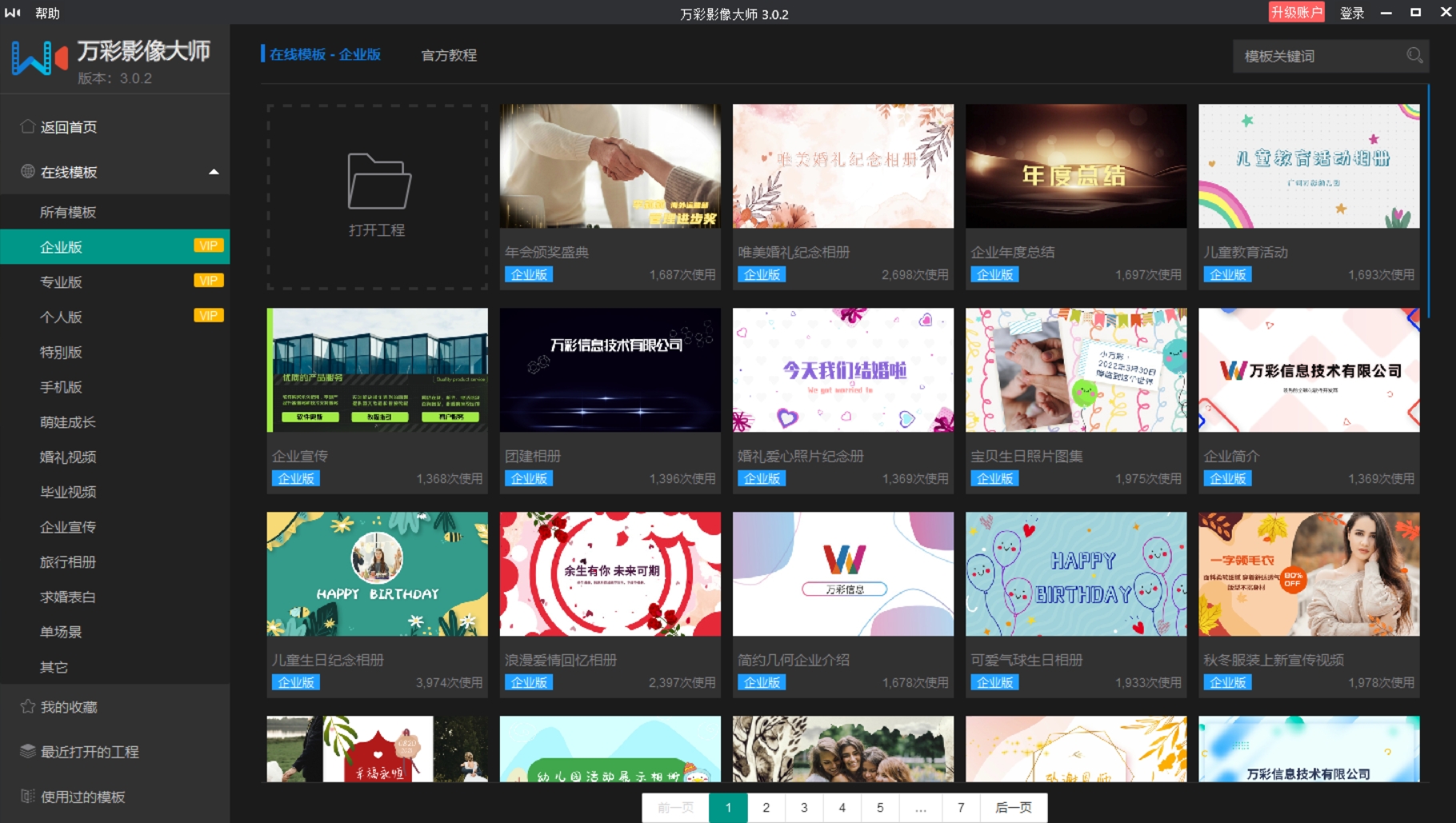Open the 秋冬服装上新宣传视频 template thumbnail
This screenshot has width=1456, height=823.
point(1309,573)
